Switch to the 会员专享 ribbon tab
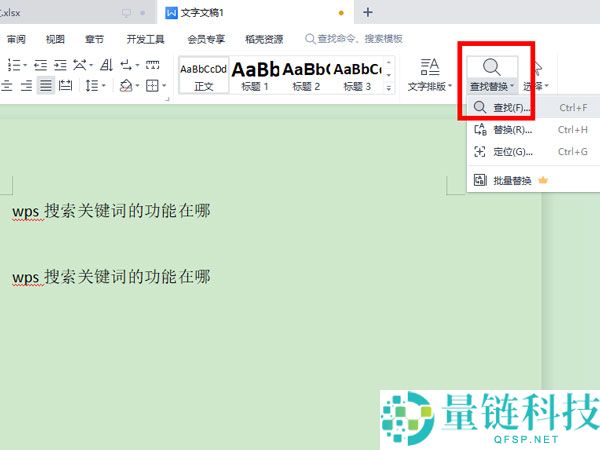The height and width of the screenshot is (450, 600). (206, 39)
